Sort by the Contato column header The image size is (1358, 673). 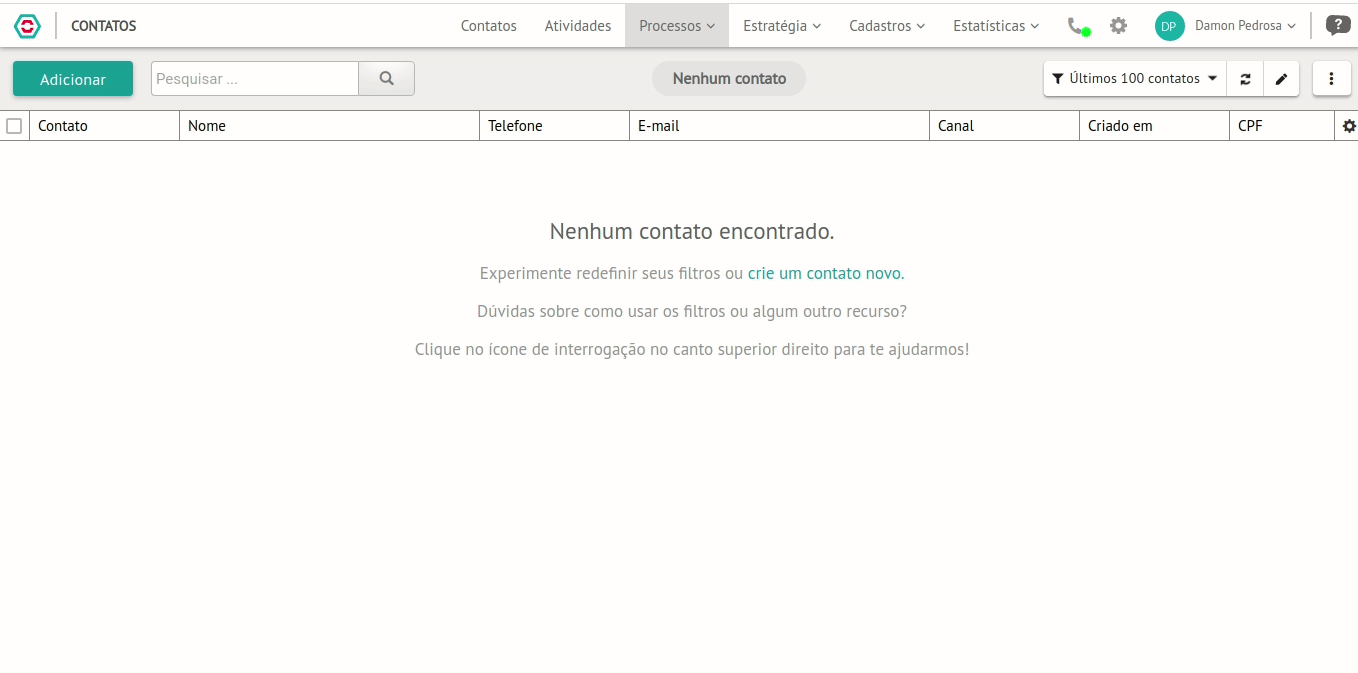coord(105,126)
